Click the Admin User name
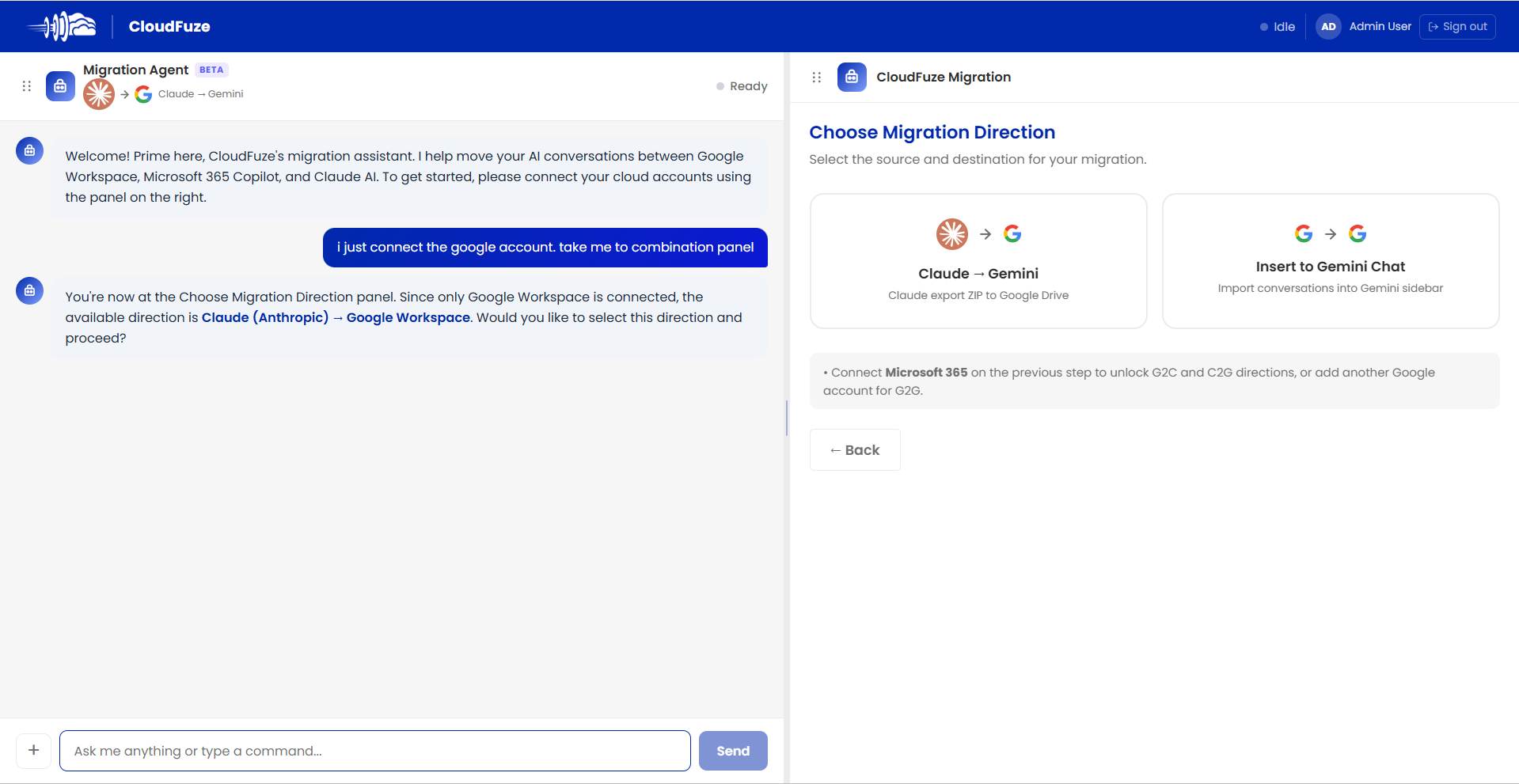The height and width of the screenshot is (784, 1519). [1380, 26]
